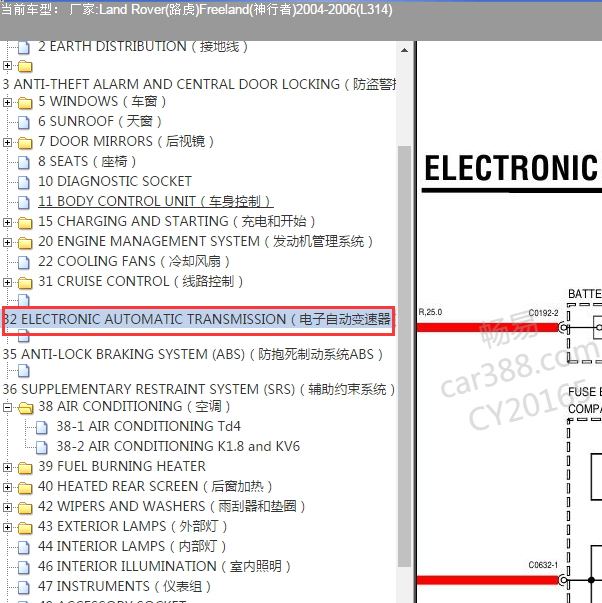The image size is (602, 603).
Task: Expand the 7 DOOR MIRRORS folder
Action: (7, 142)
